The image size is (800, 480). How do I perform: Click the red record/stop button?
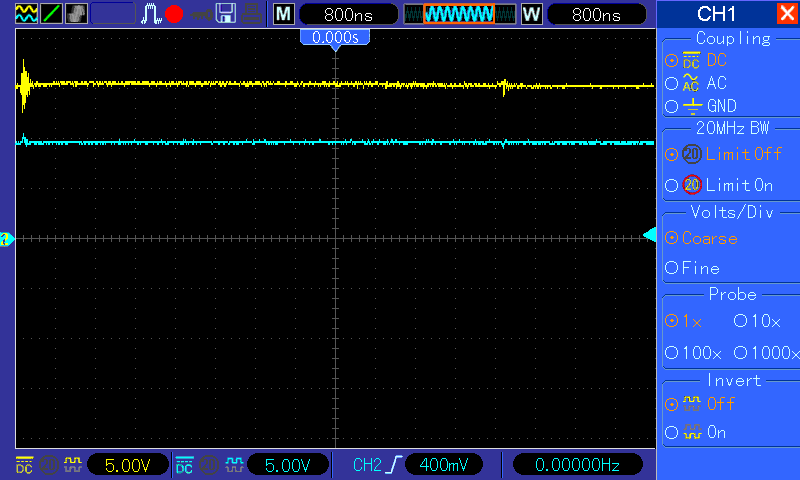(x=174, y=14)
